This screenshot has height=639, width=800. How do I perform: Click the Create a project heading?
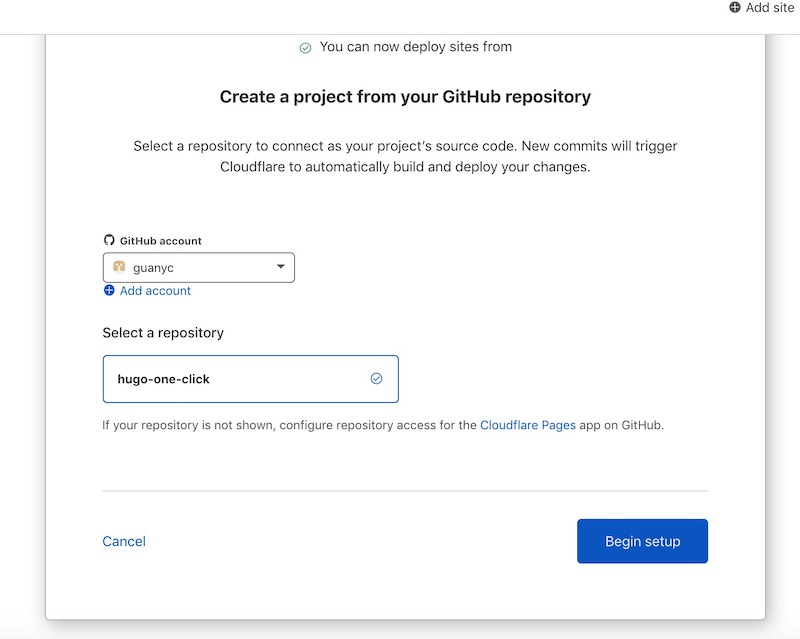(x=405, y=97)
